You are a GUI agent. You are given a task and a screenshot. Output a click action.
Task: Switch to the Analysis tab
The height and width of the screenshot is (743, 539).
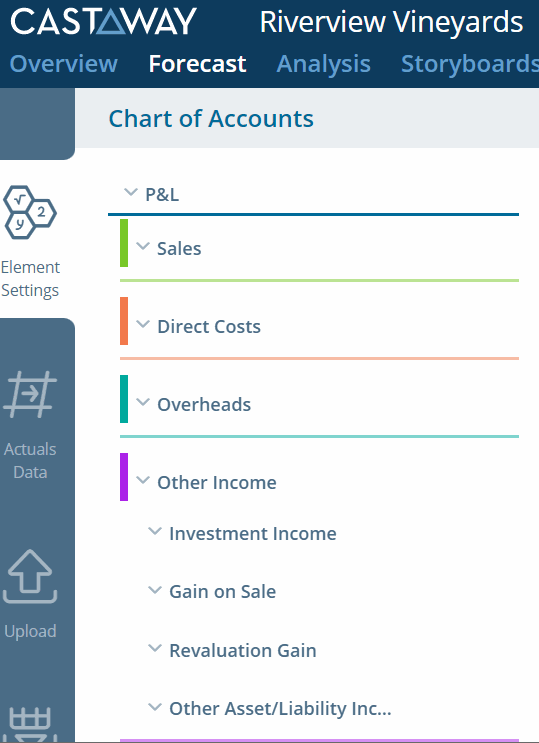point(323,63)
